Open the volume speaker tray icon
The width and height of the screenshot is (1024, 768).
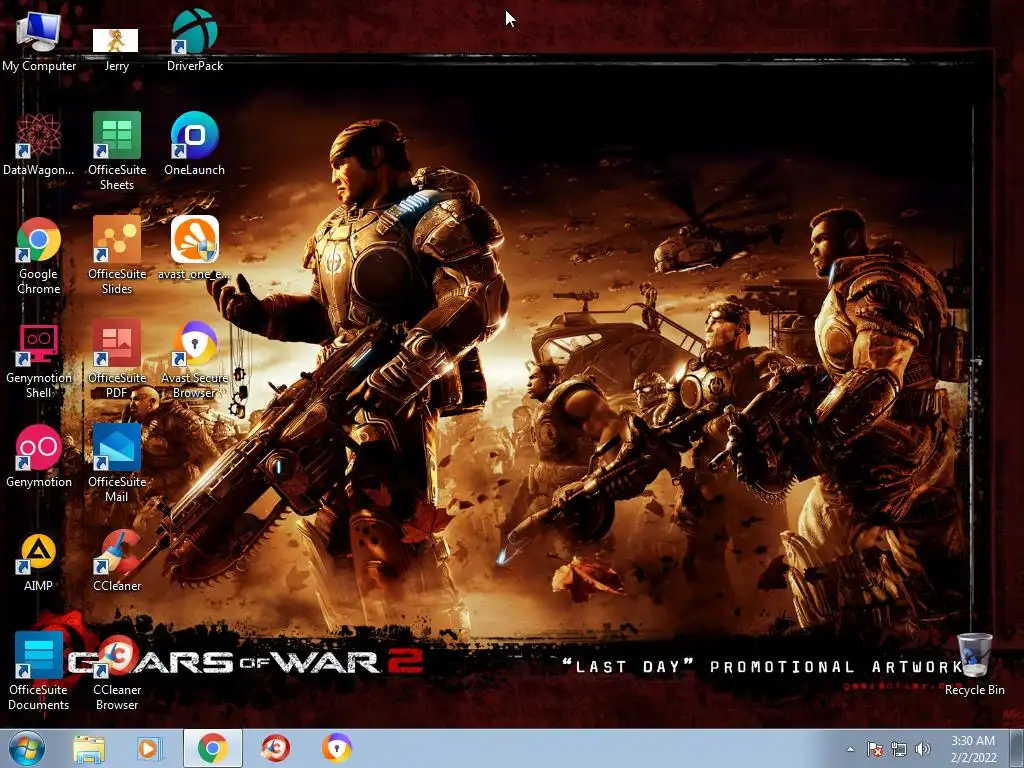(922, 749)
